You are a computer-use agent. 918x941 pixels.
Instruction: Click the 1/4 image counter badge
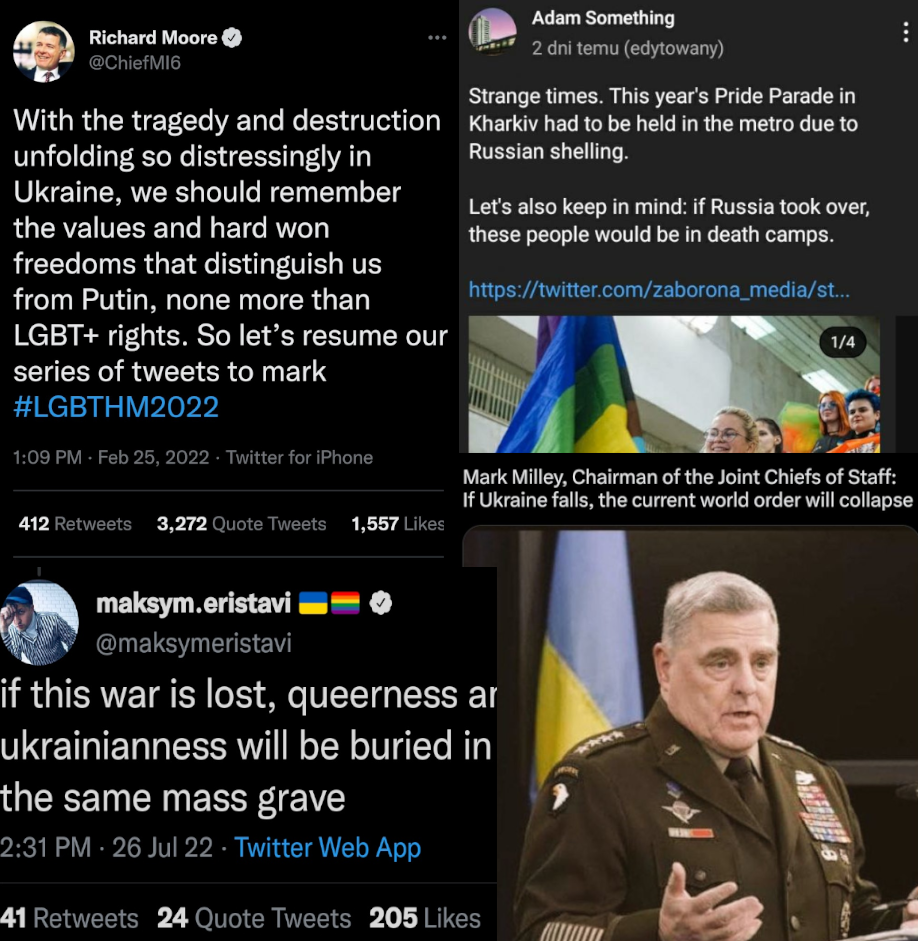842,342
